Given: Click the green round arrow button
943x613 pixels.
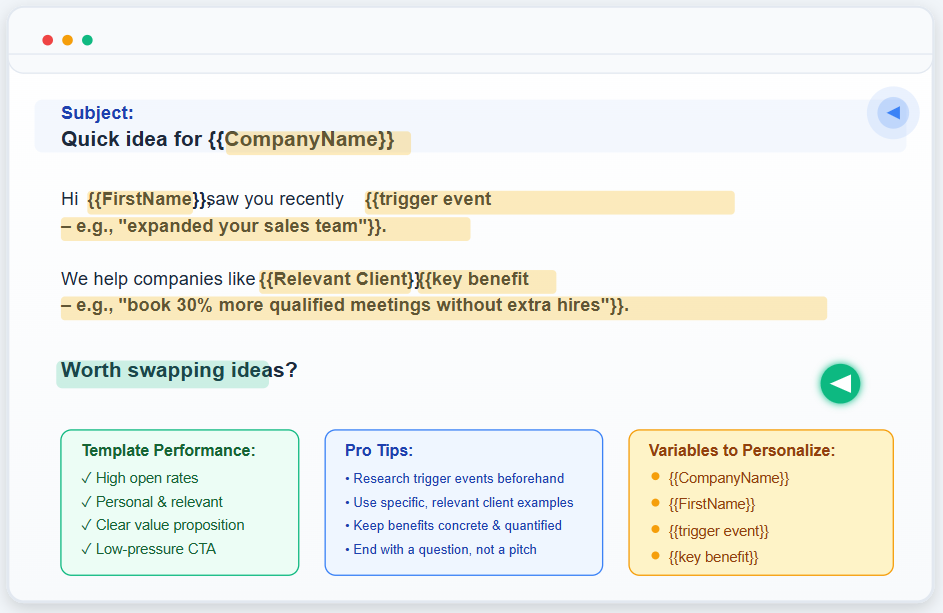Looking at the screenshot, I should click(840, 383).
